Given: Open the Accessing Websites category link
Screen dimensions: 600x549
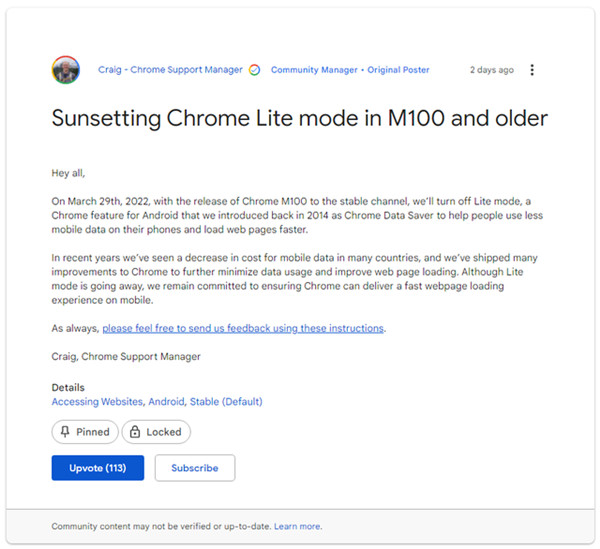Looking at the screenshot, I should click(97, 402).
